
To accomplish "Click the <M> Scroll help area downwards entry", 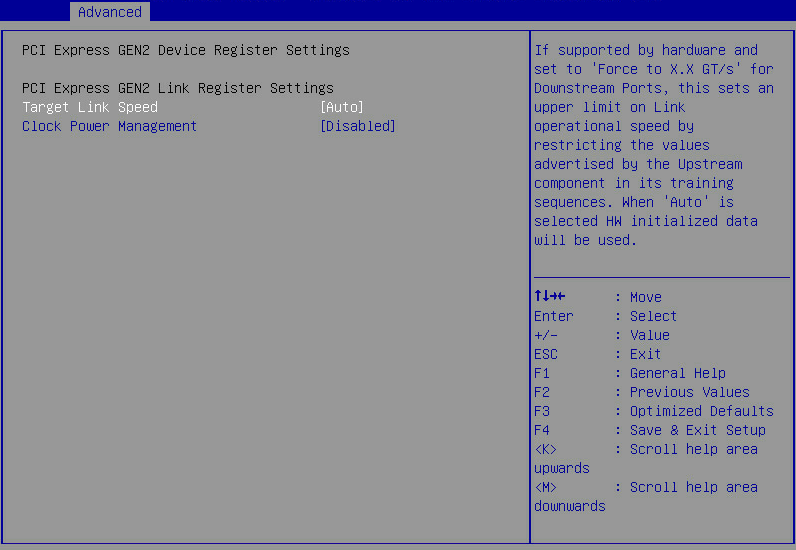I will [x=646, y=497].
